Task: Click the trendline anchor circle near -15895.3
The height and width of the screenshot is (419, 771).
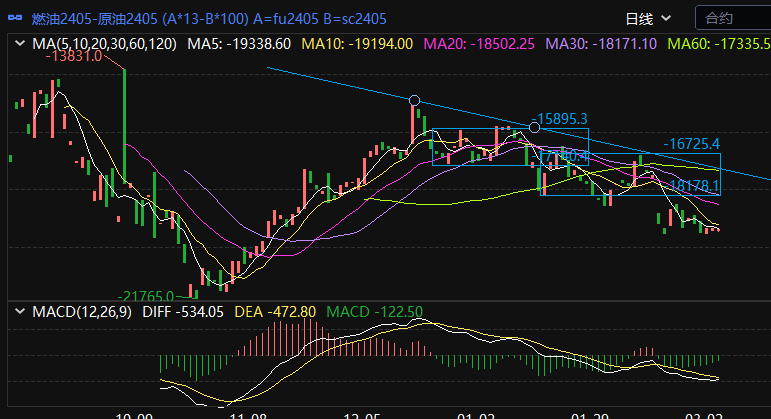Action: pos(534,127)
